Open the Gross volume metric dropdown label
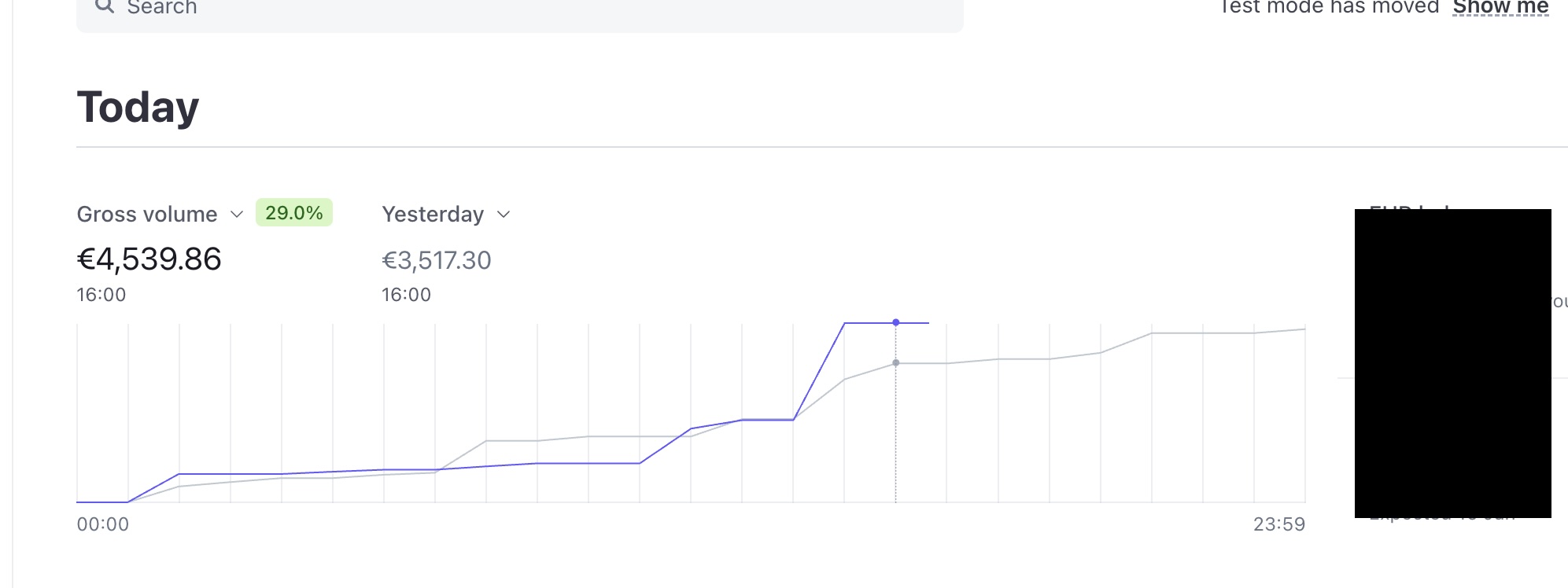1568x588 pixels. coord(147,214)
